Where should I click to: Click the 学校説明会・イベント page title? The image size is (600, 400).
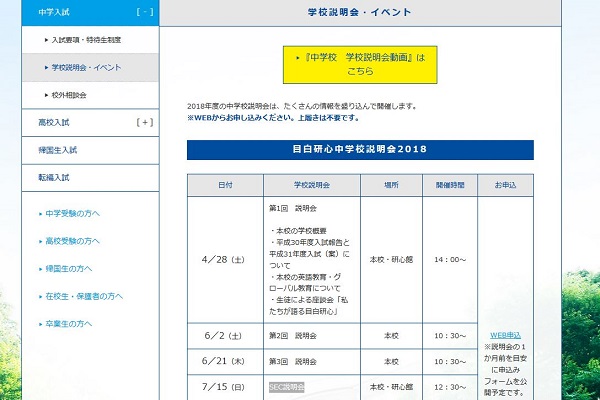coord(372,12)
